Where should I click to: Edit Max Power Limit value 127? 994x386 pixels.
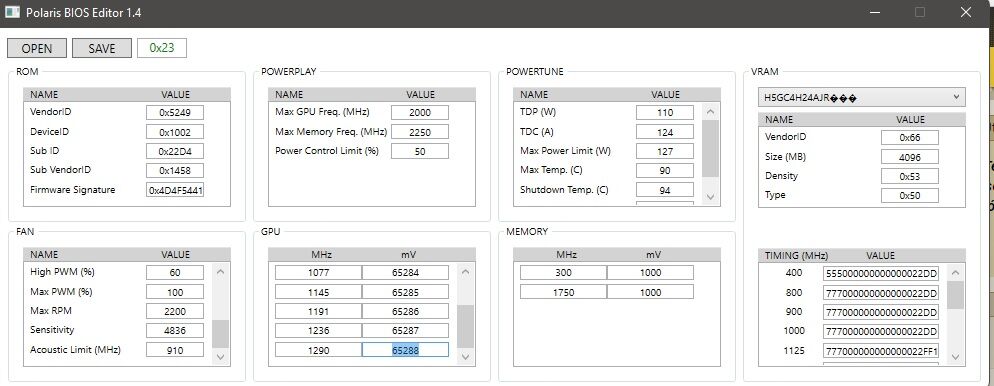coord(664,151)
